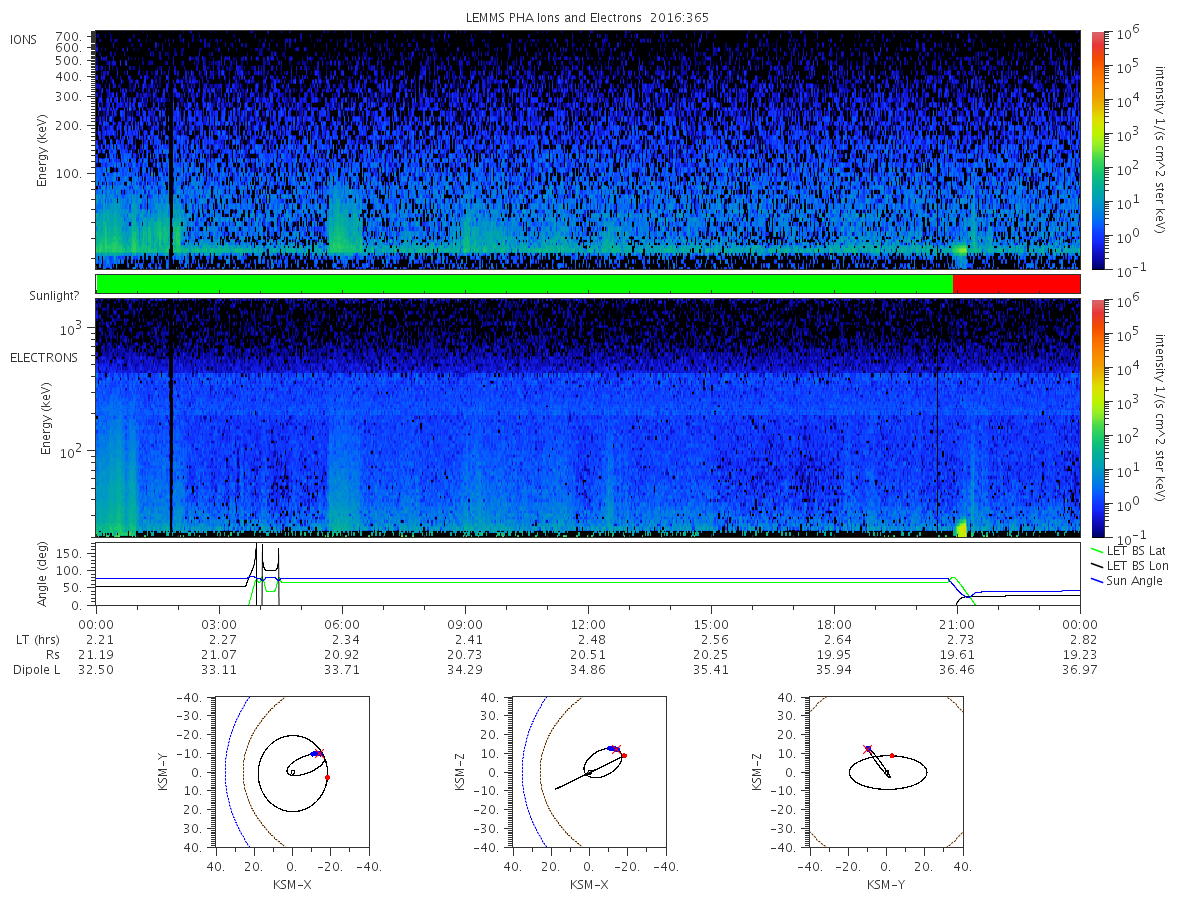The height and width of the screenshot is (900, 1200).
Task: Click the electrons 'Energy (keV)' axis label
Action: coord(46,417)
